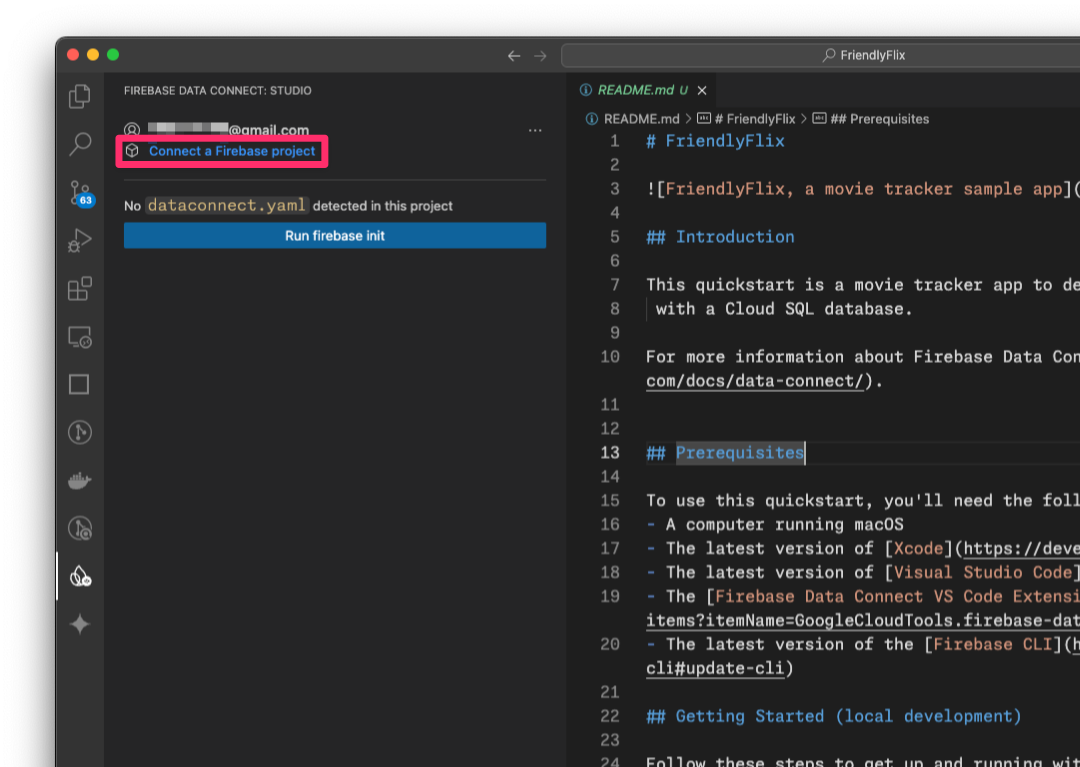This screenshot has height=767, width=1080.
Task: Open the Gemini sparkle icon view
Action: (80, 625)
